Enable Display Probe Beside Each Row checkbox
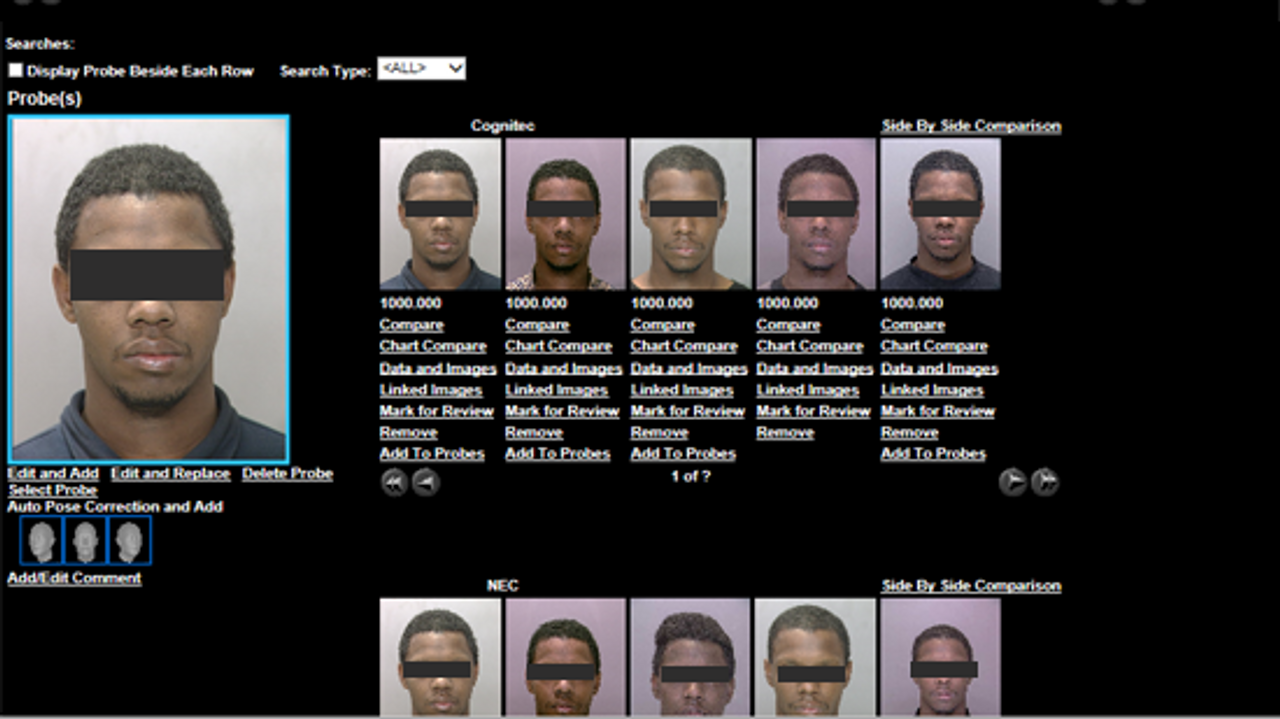This screenshot has width=1280, height=719. click(x=16, y=71)
